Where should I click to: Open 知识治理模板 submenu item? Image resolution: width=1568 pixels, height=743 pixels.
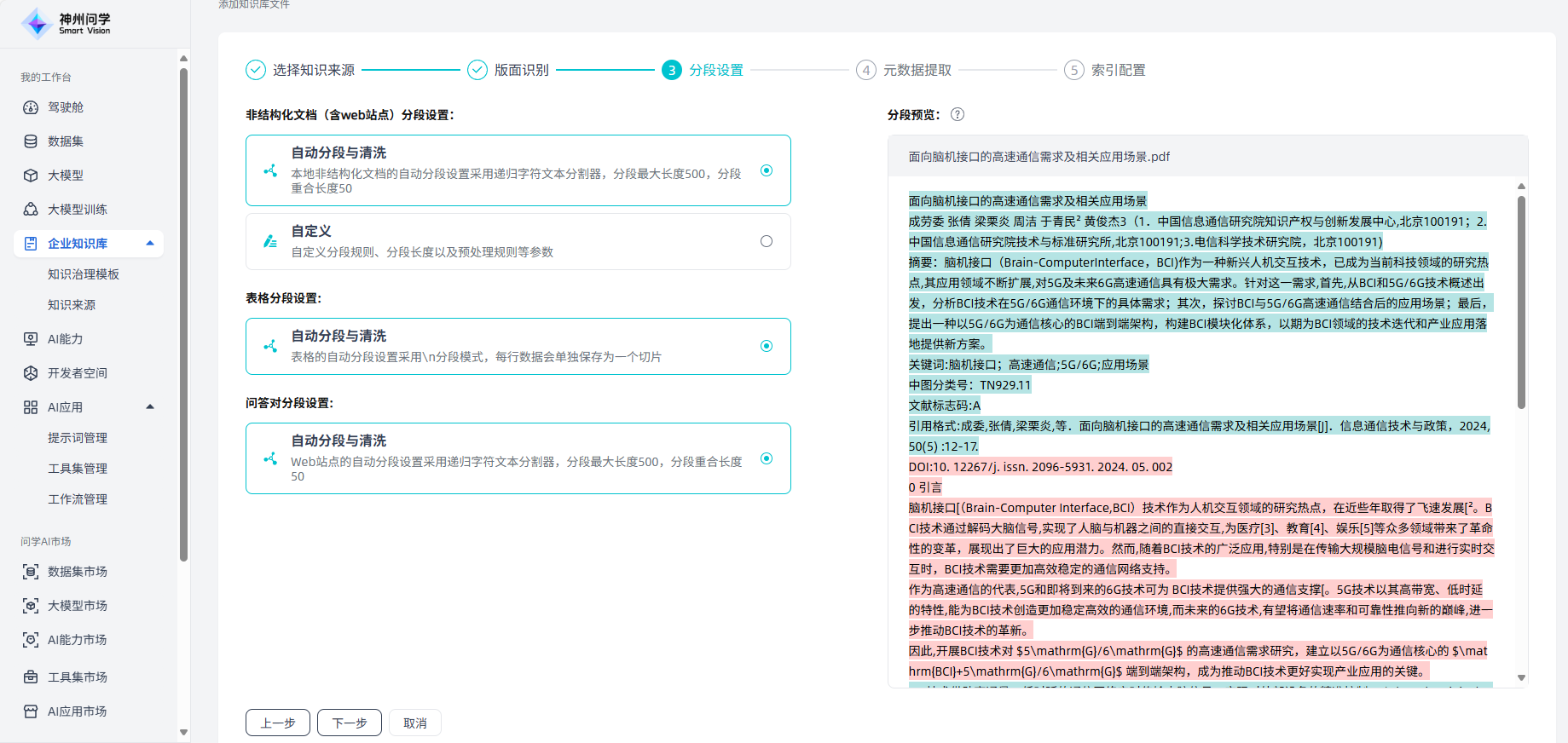pyautogui.click(x=84, y=274)
